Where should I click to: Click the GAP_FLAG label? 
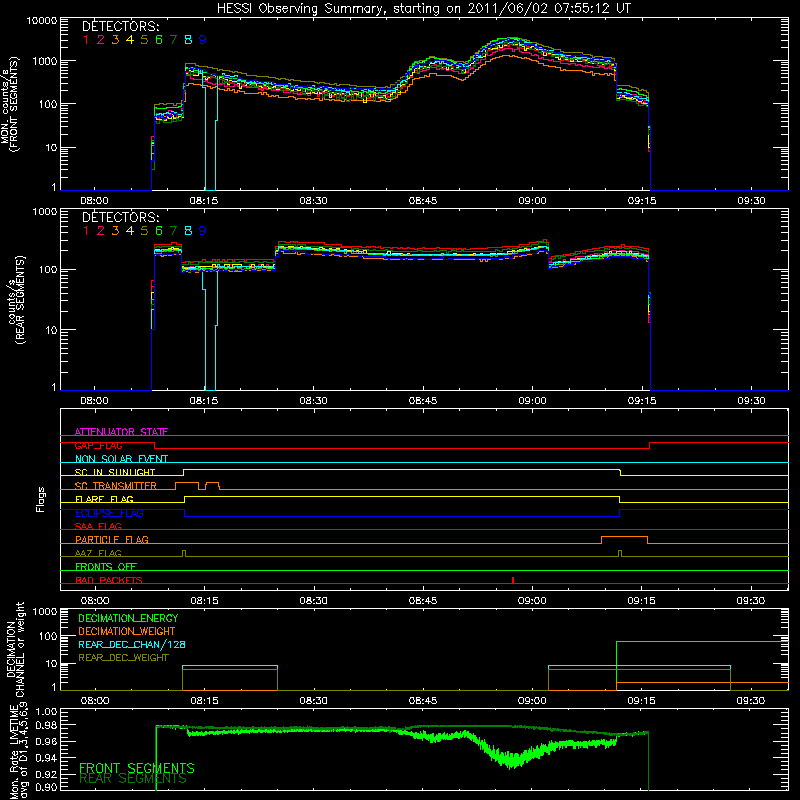click(x=98, y=445)
